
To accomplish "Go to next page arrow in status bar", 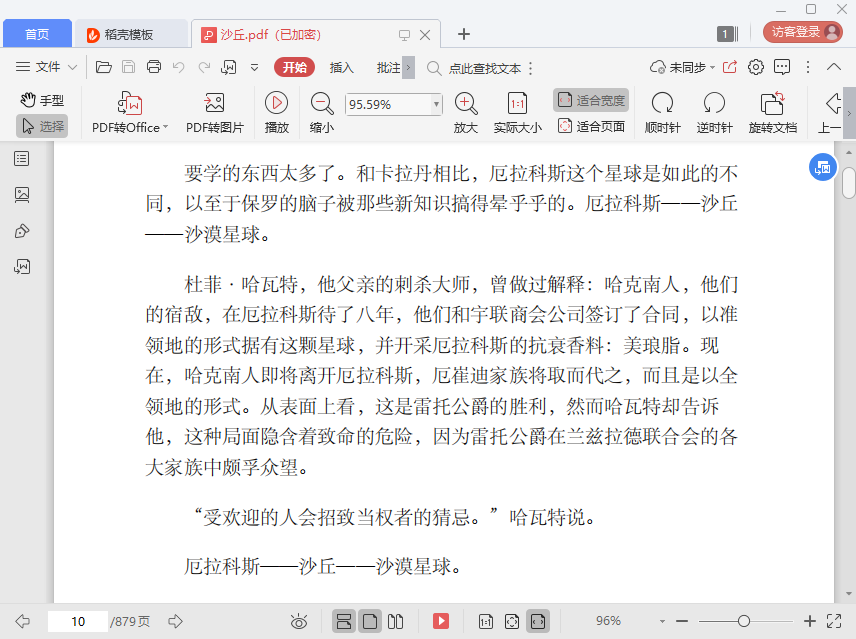I will 175,621.
